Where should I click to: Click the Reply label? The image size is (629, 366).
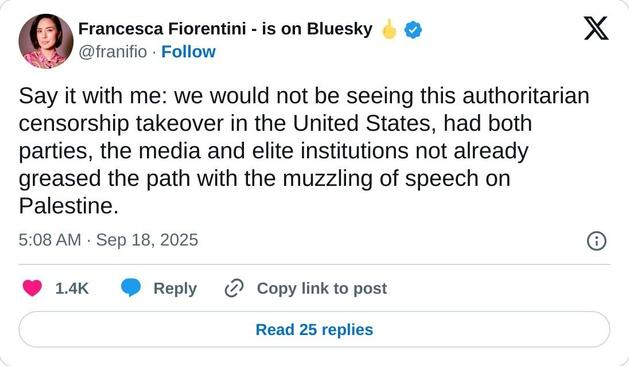point(175,289)
